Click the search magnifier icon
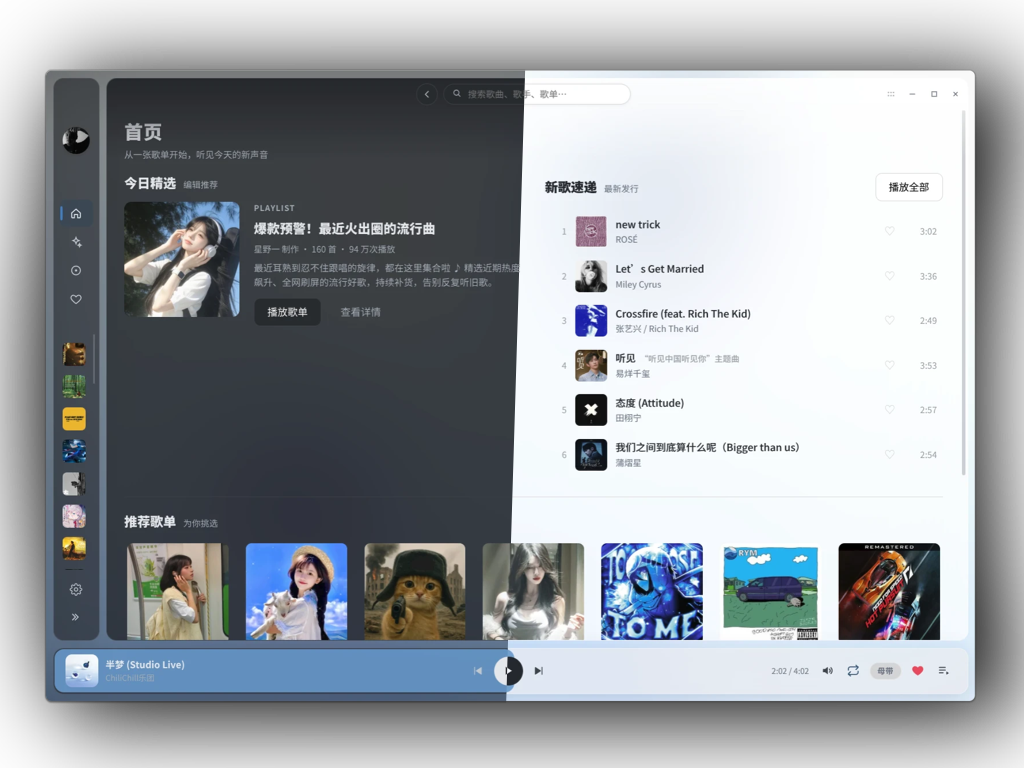The image size is (1024, 768). point(457,93)
